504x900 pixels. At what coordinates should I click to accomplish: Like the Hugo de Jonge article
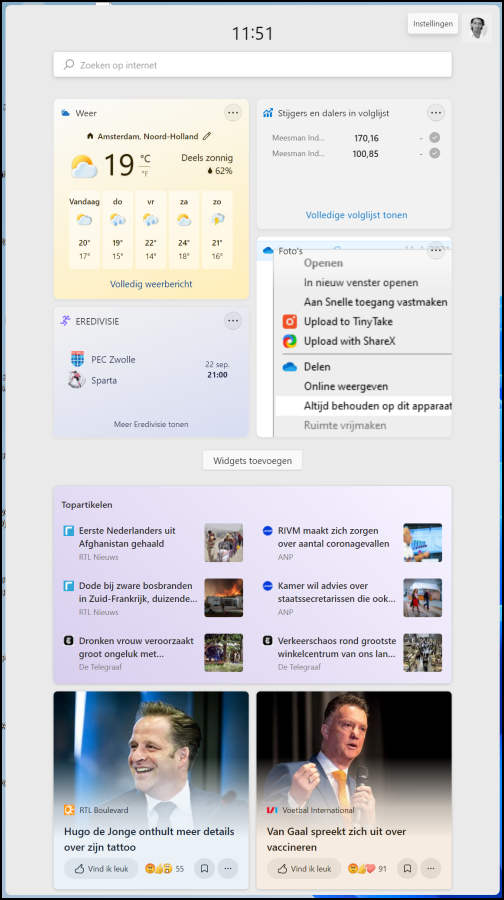pos(101,869)
